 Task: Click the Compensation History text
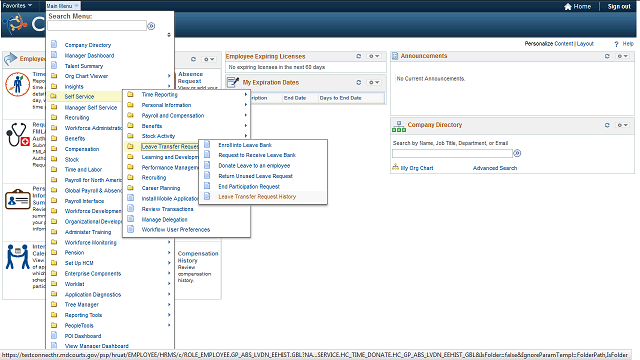pyautogui.click(x=198, y=257)
